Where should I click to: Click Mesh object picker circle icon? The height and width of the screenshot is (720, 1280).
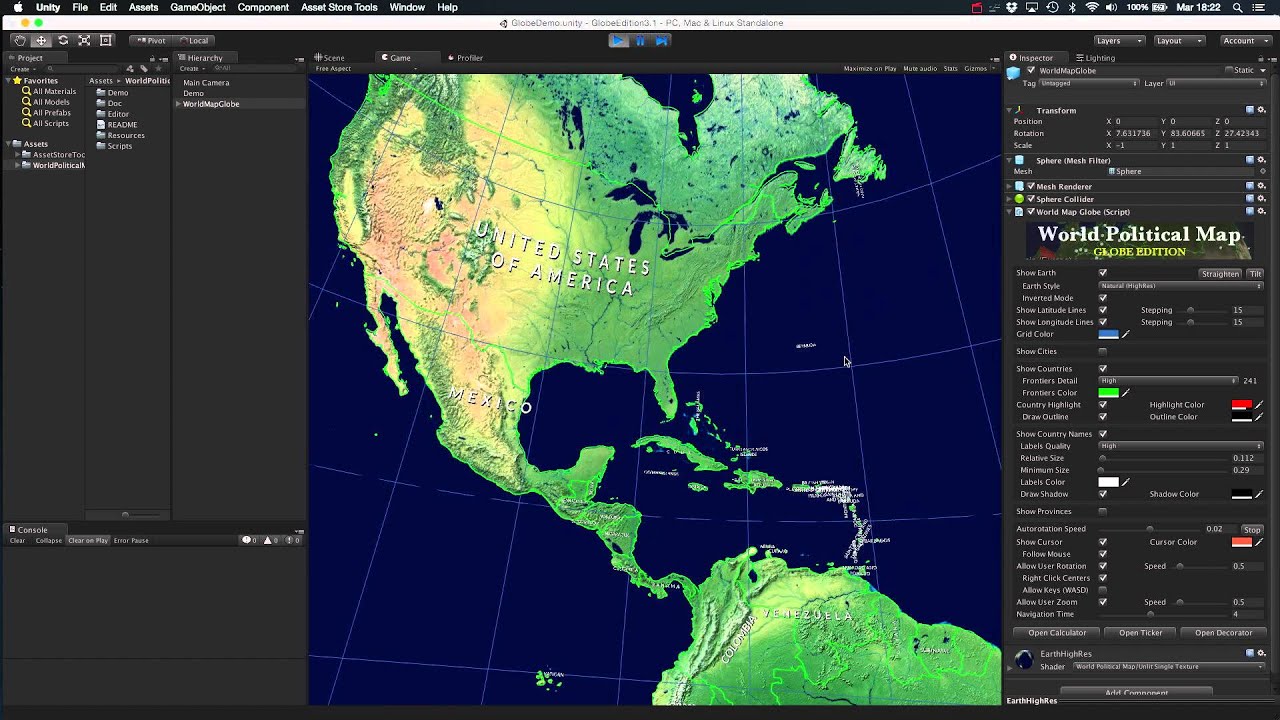pos(1262,171)
